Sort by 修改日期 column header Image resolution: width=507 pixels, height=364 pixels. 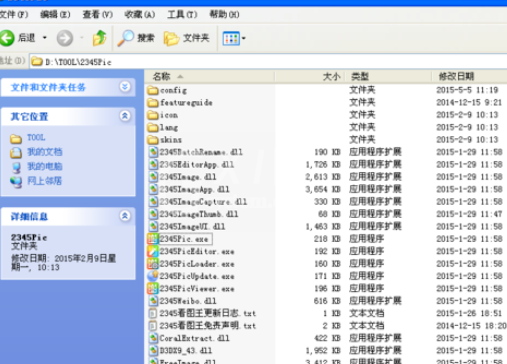[469, 77]
